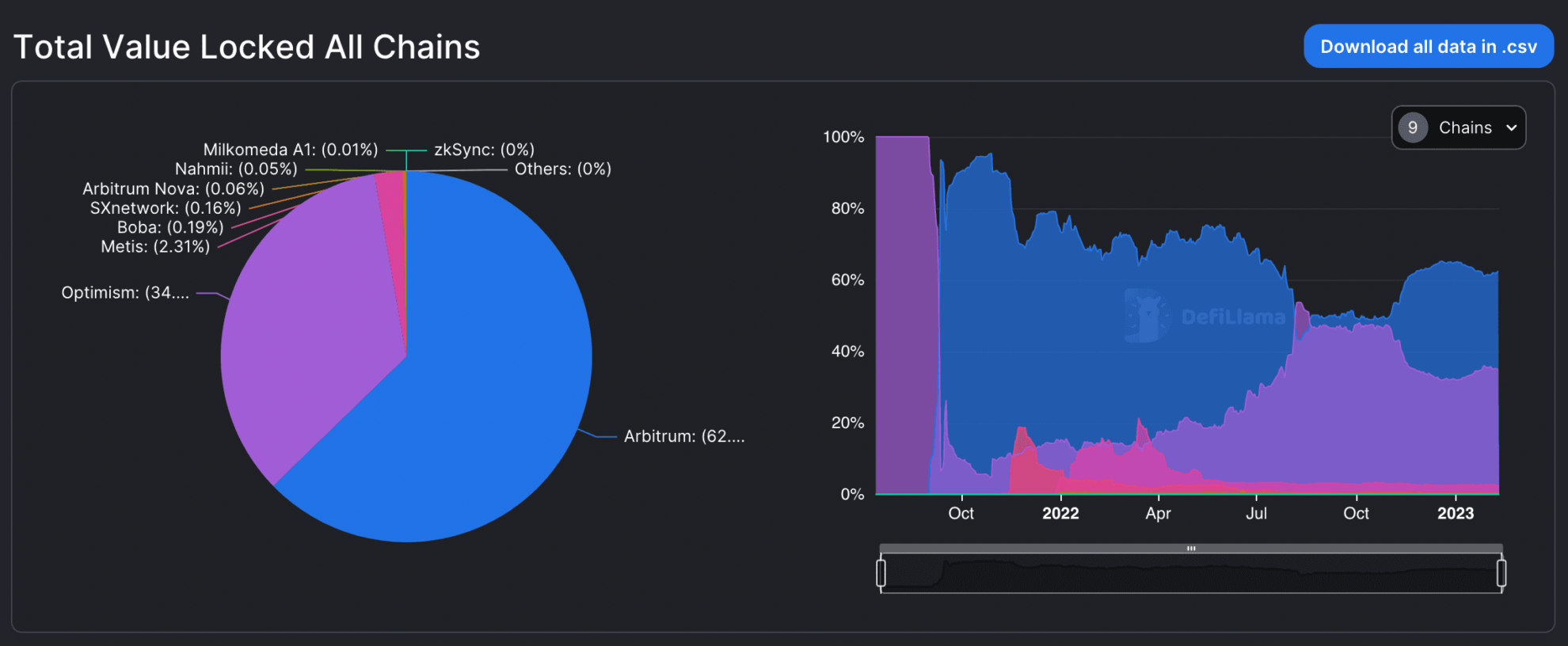Click the Boba (0.19%) label
This screenshot has height=646, width=1568.
(x=170, y=227)
